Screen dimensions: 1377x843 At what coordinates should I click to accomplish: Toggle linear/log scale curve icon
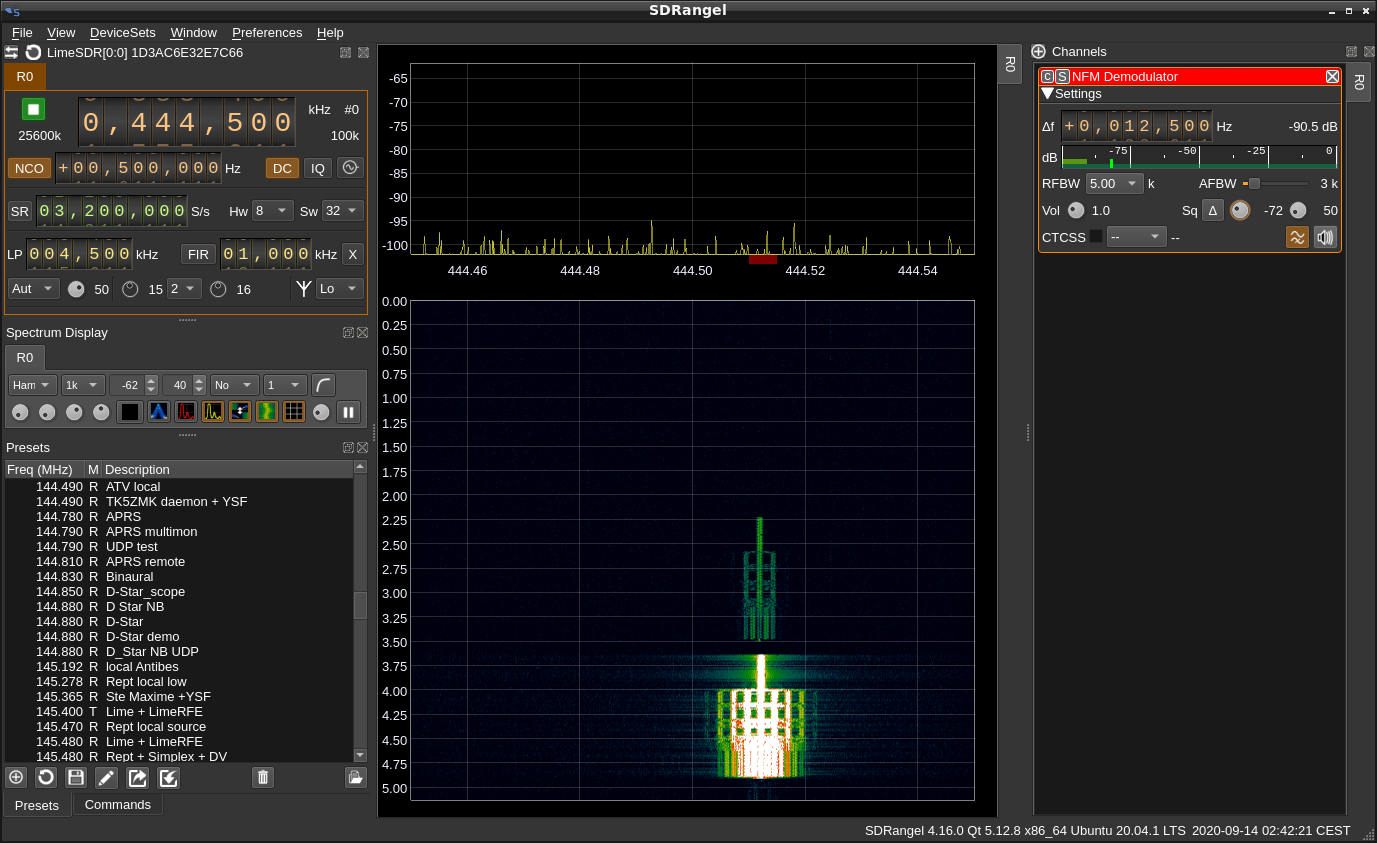[x=323, y=385]
